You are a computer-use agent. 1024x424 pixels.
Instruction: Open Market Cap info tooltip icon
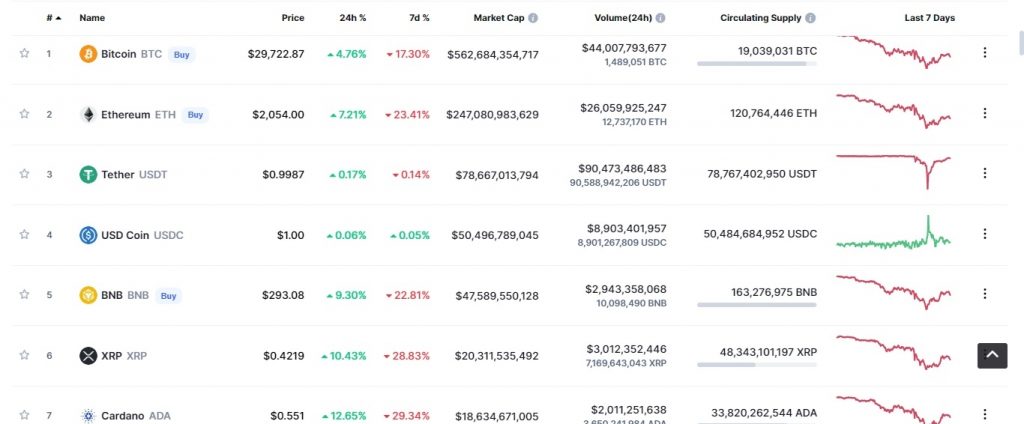coord(533,18)
